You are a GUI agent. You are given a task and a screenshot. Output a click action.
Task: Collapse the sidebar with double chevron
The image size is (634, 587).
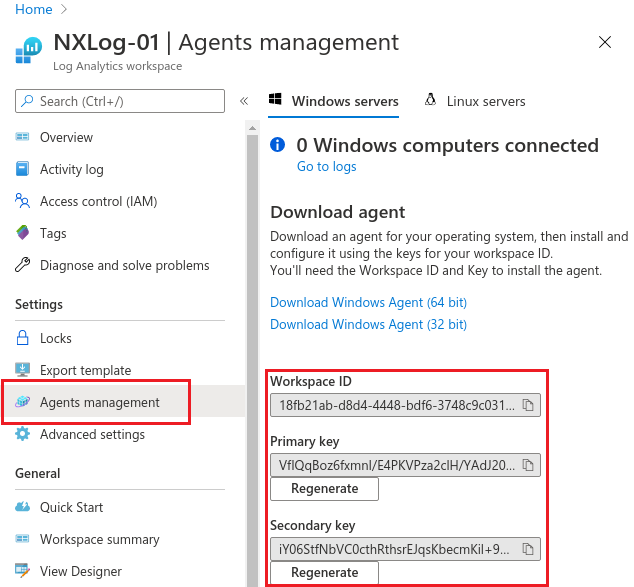244,101
